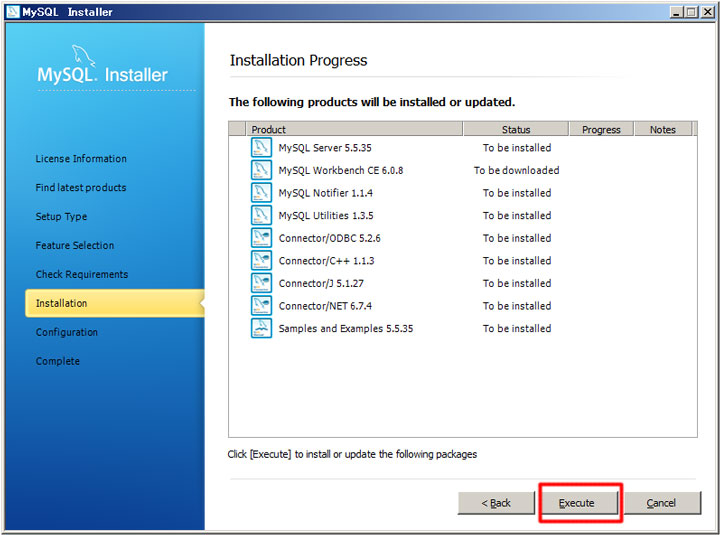Select the row 'MySQL Notifier 1.1.4'
The width and height of the screenshot is (720, 535).
coord(462,192)
